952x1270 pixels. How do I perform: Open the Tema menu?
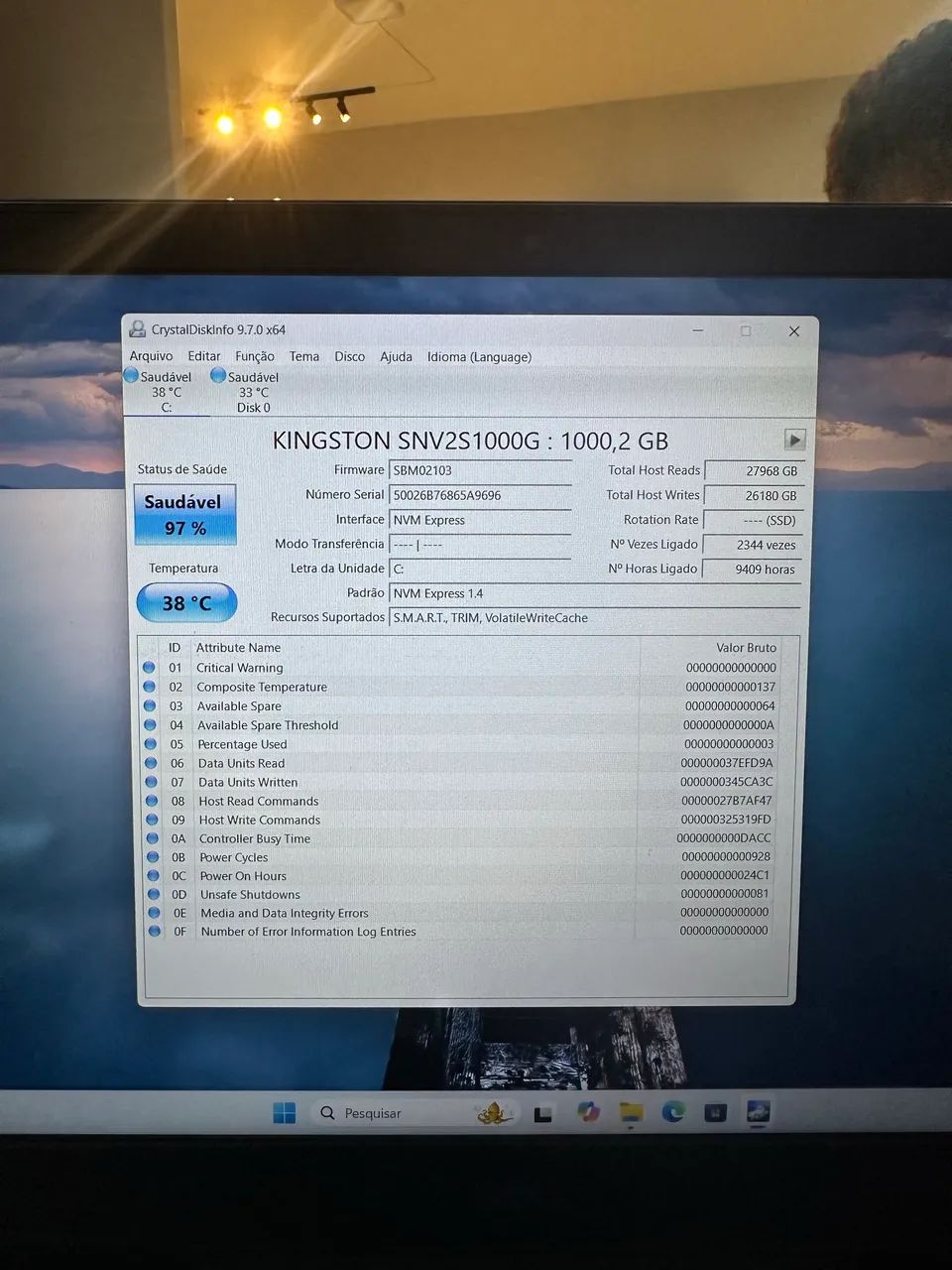(304, 356)
